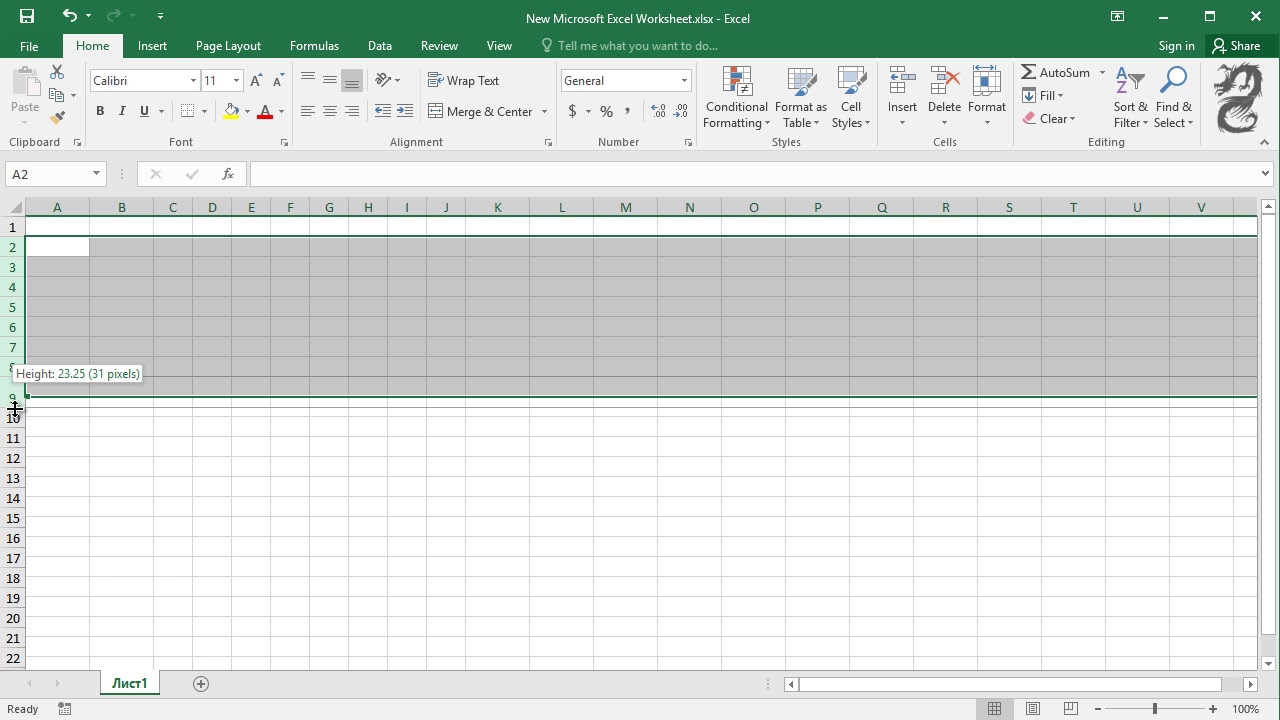1280x720 pixels.
Task: Switch to Page Break Preview view
Action: tap(1071, 709)
